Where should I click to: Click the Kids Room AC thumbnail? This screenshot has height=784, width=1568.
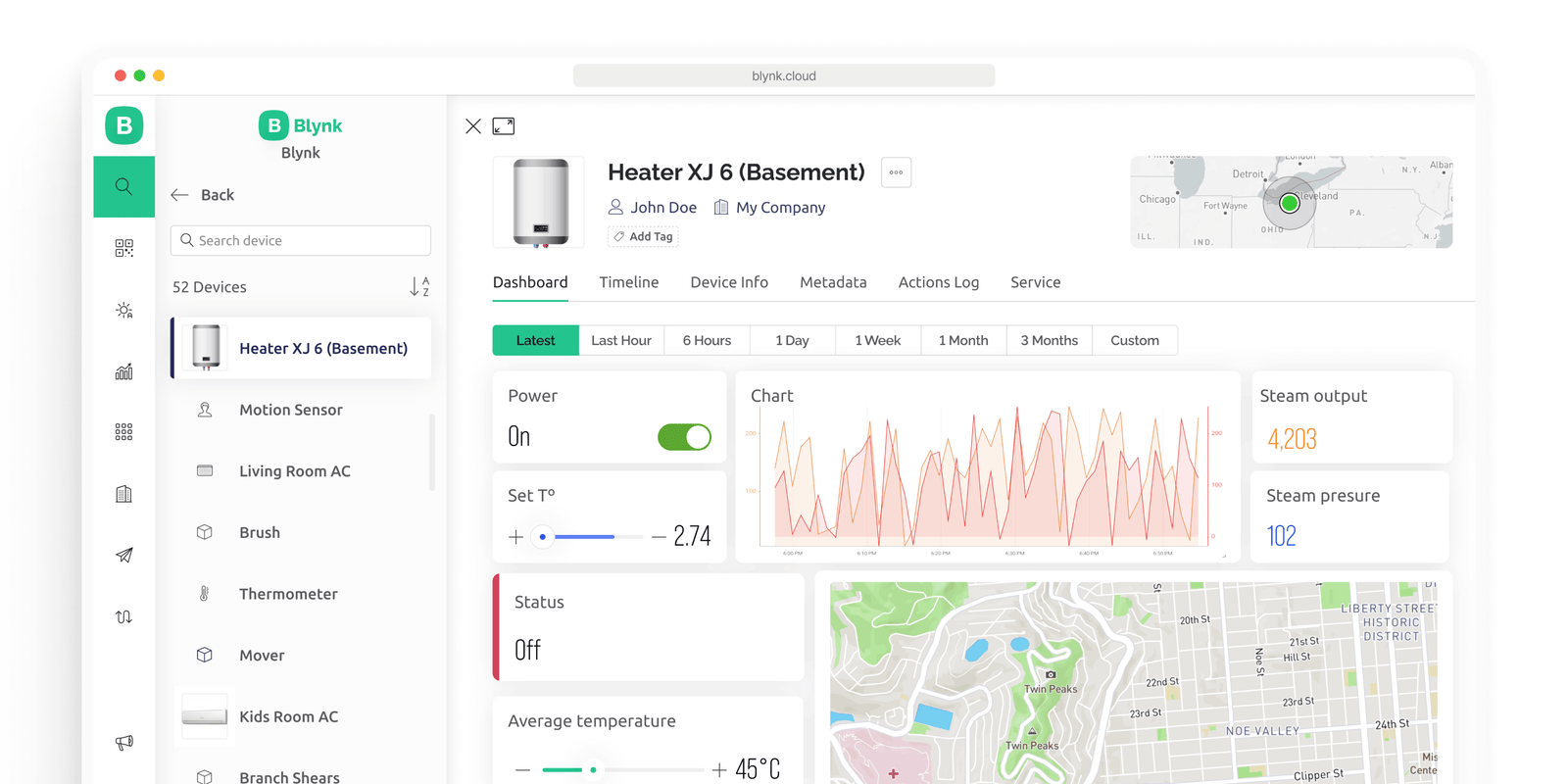coord(205,716)
